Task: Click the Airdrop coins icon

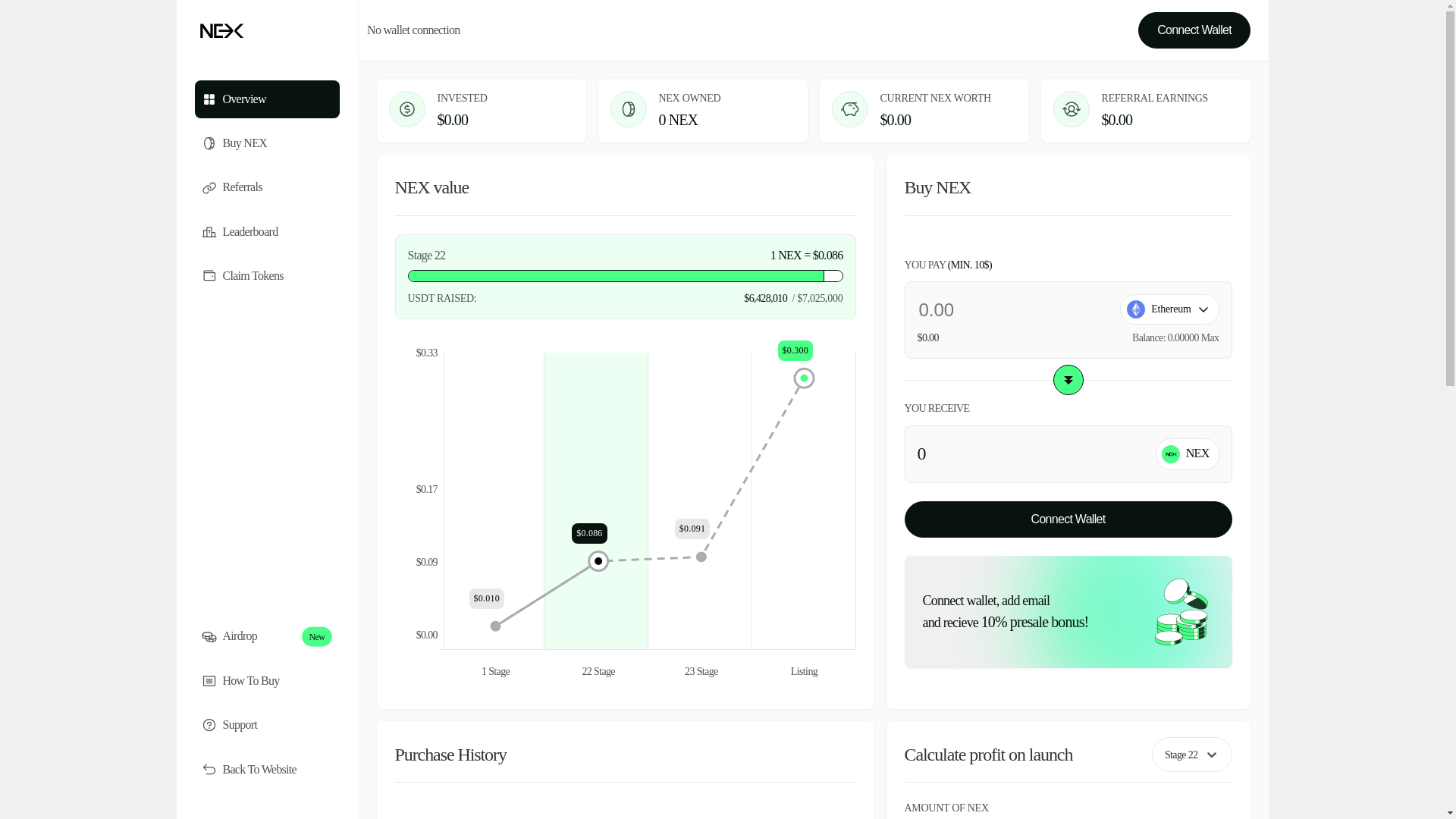Action: 209,637
